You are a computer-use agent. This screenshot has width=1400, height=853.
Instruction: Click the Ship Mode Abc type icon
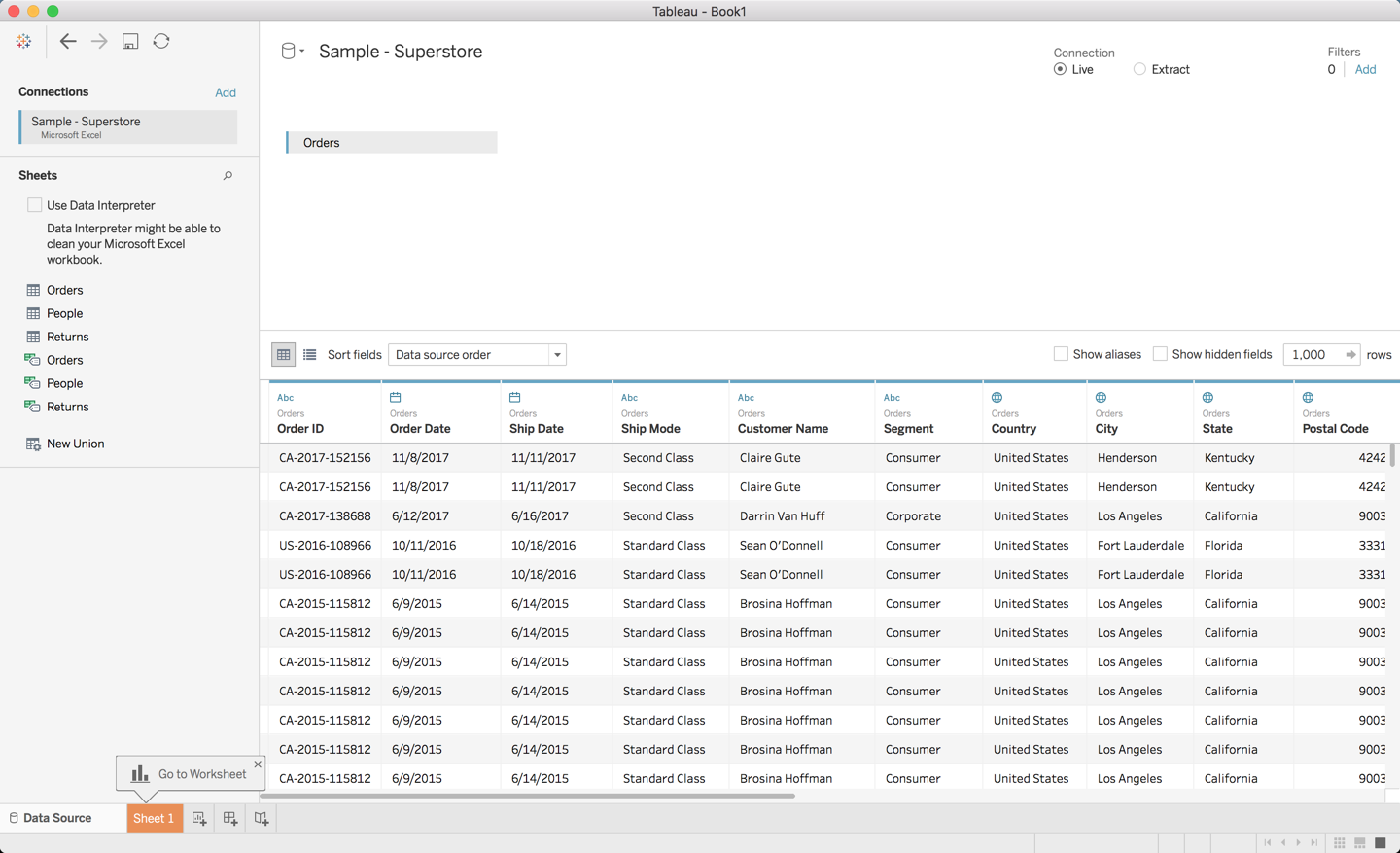click(x=630, y=397)
